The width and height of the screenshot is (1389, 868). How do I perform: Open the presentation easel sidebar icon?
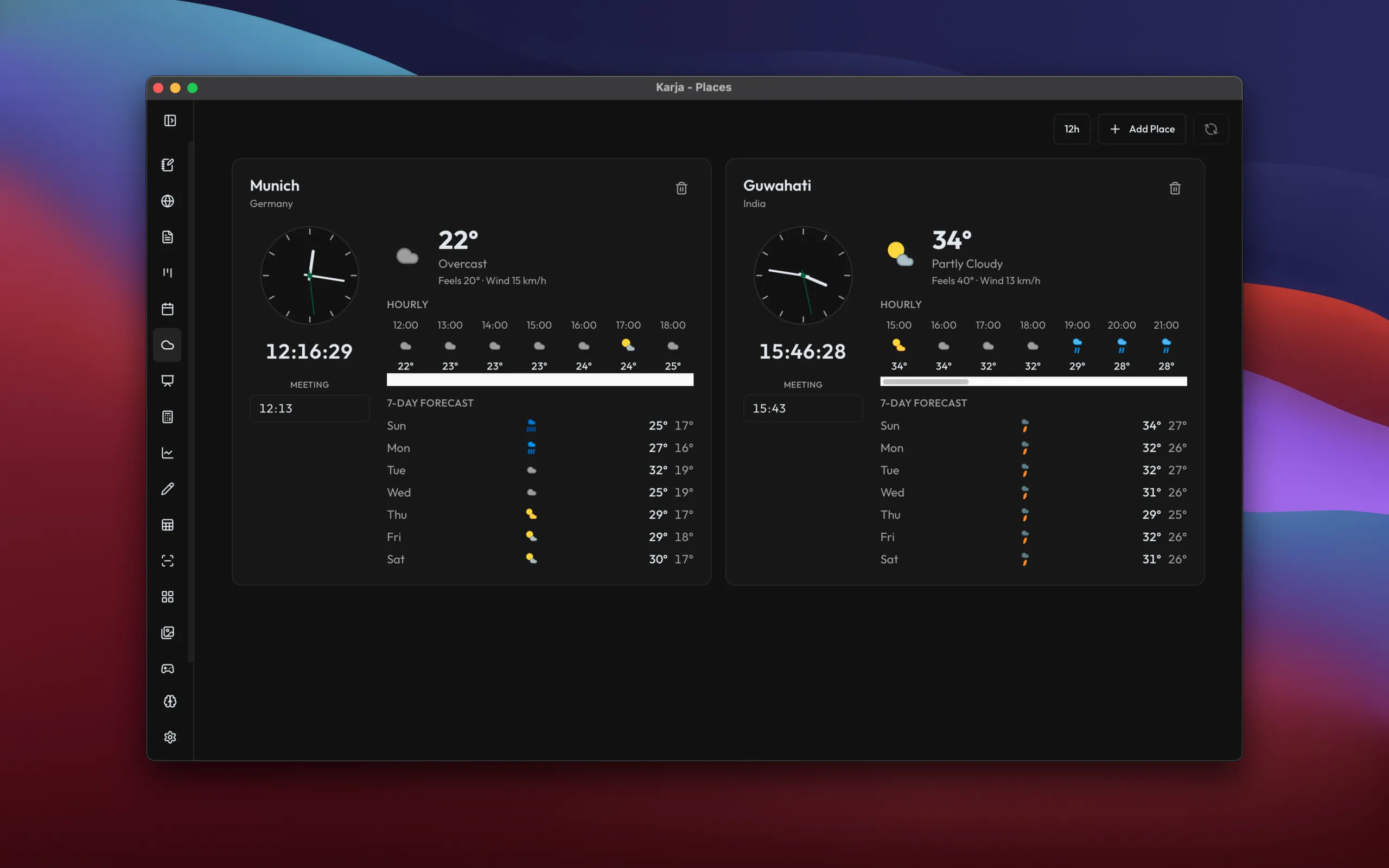[x=168, y=381]
